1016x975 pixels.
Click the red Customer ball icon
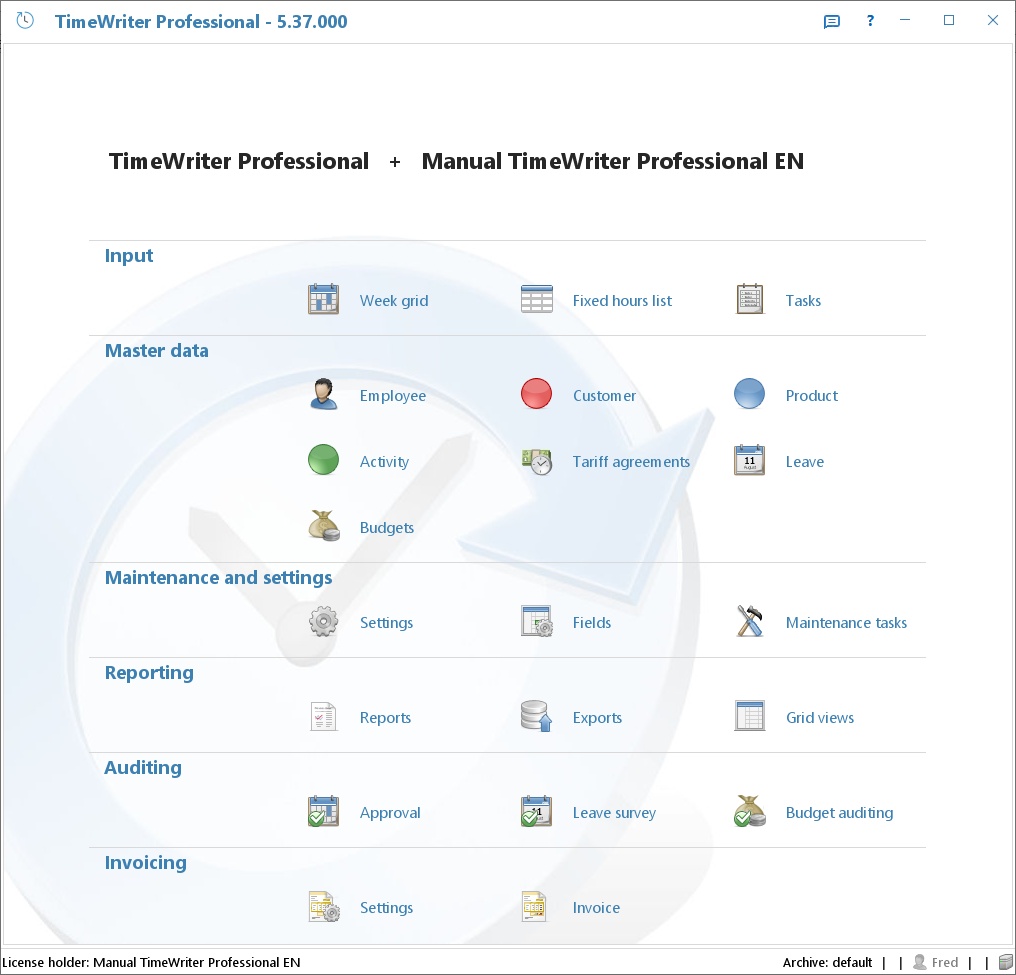(x=537, y=394)
